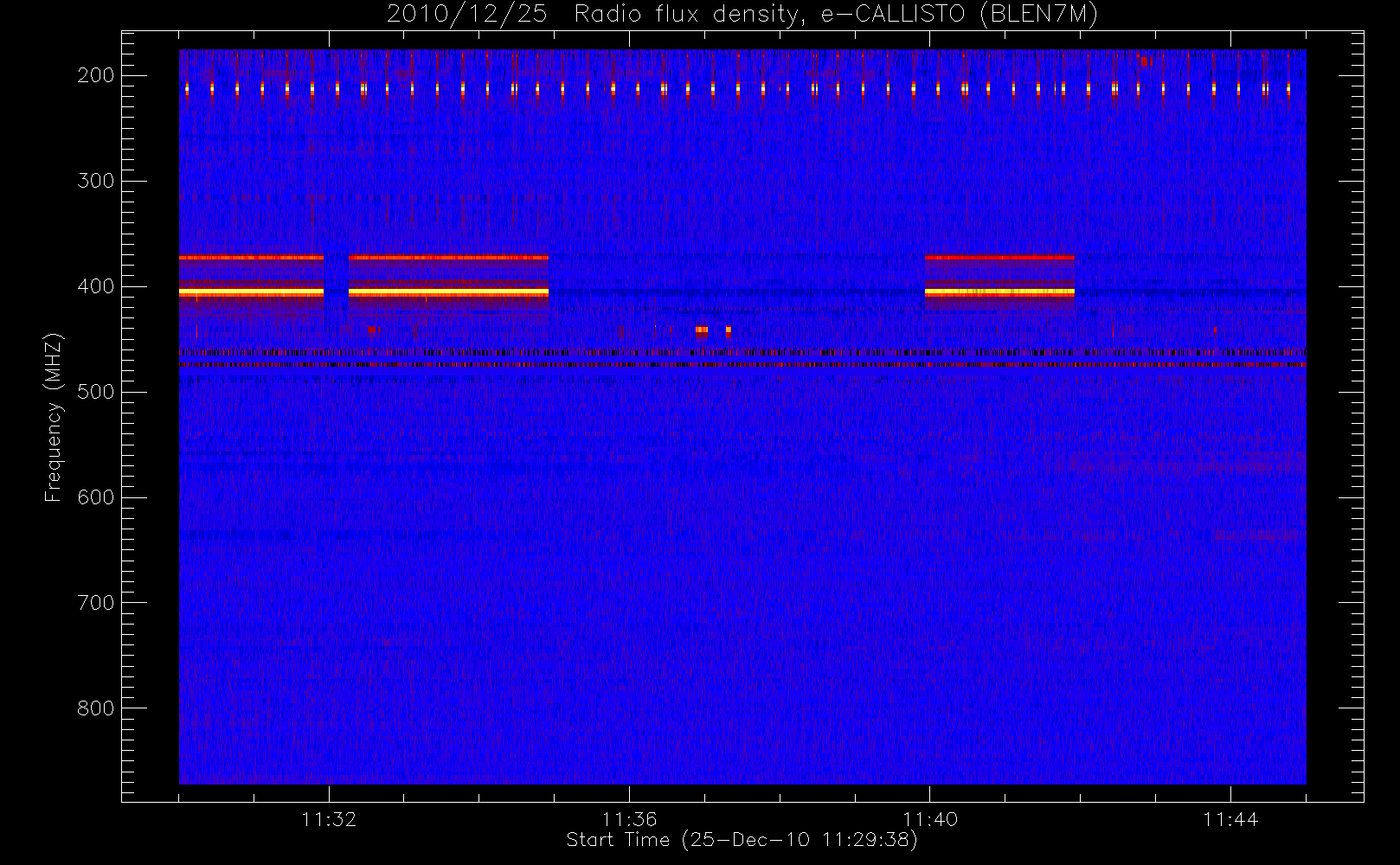Viewport: 1400px width, 865px height.
Task: Click the 11:36 time tick label
Action: (x=629, y=819)
